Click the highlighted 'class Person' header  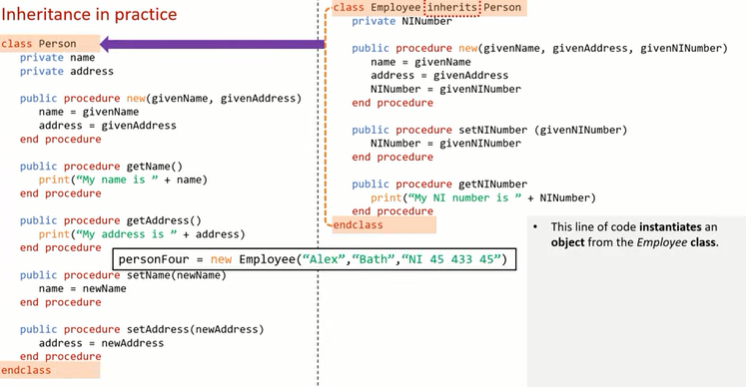pos(49,44)
